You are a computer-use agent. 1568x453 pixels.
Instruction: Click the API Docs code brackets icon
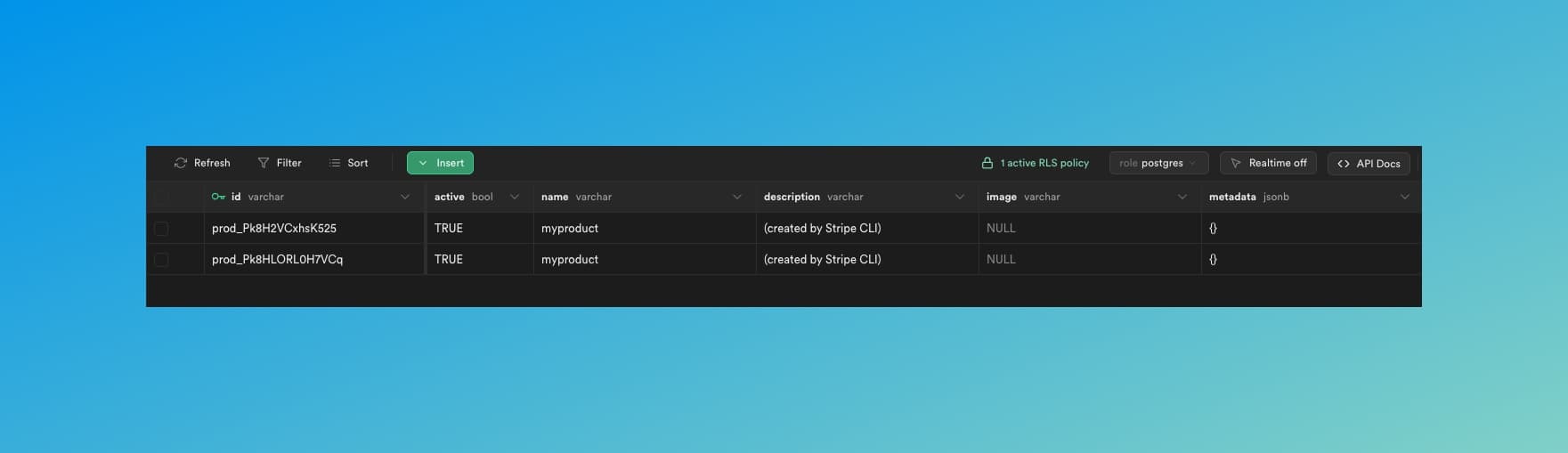click(x=1344, y=164)
